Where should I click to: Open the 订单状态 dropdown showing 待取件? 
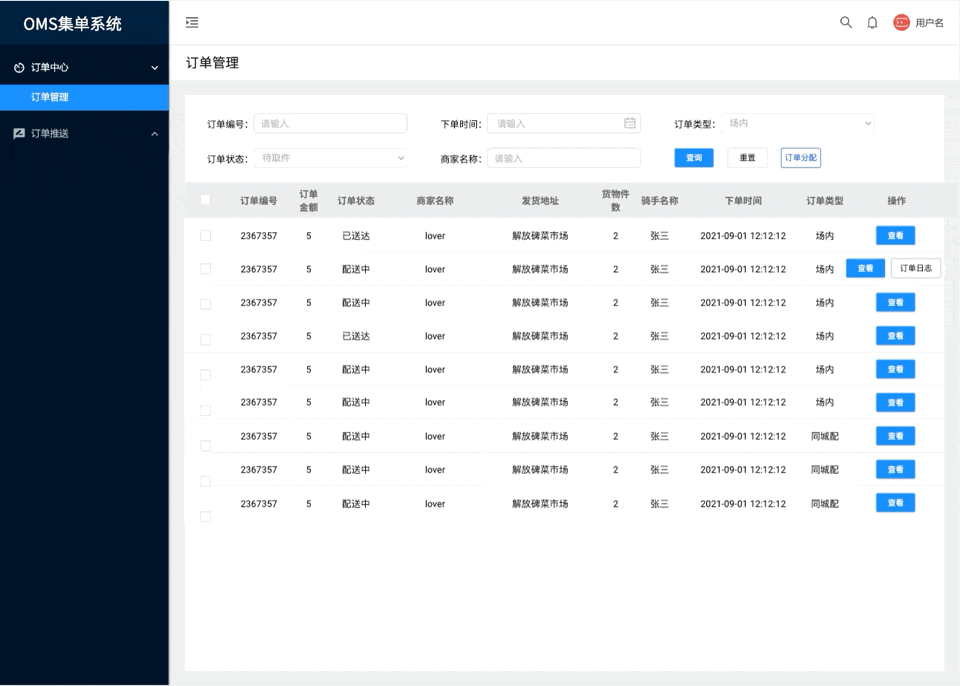(x=330, y=157)
